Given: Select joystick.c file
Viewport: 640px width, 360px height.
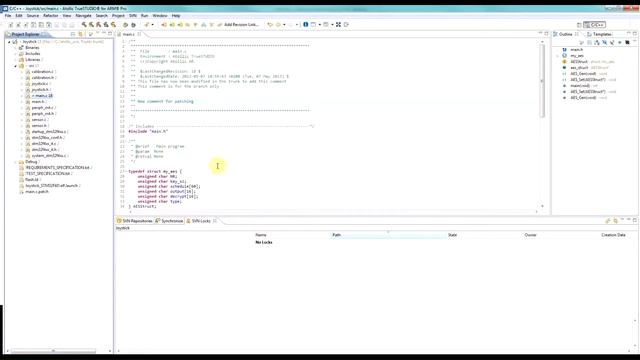Looking at the screenshot, I should pyautogui.click(x=39, y=84).
